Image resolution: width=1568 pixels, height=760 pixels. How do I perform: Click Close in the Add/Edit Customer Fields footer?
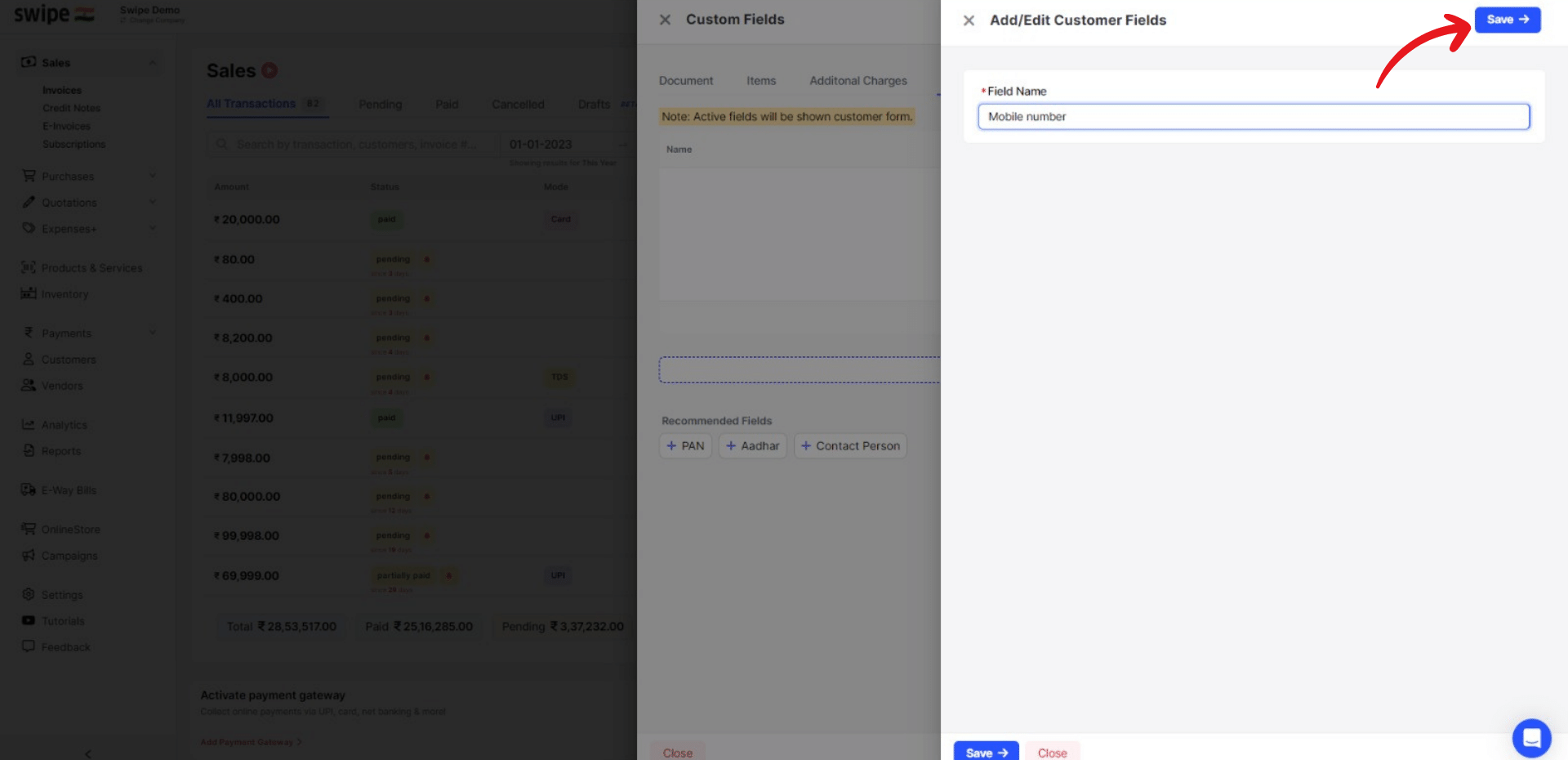click(1053, 751)
